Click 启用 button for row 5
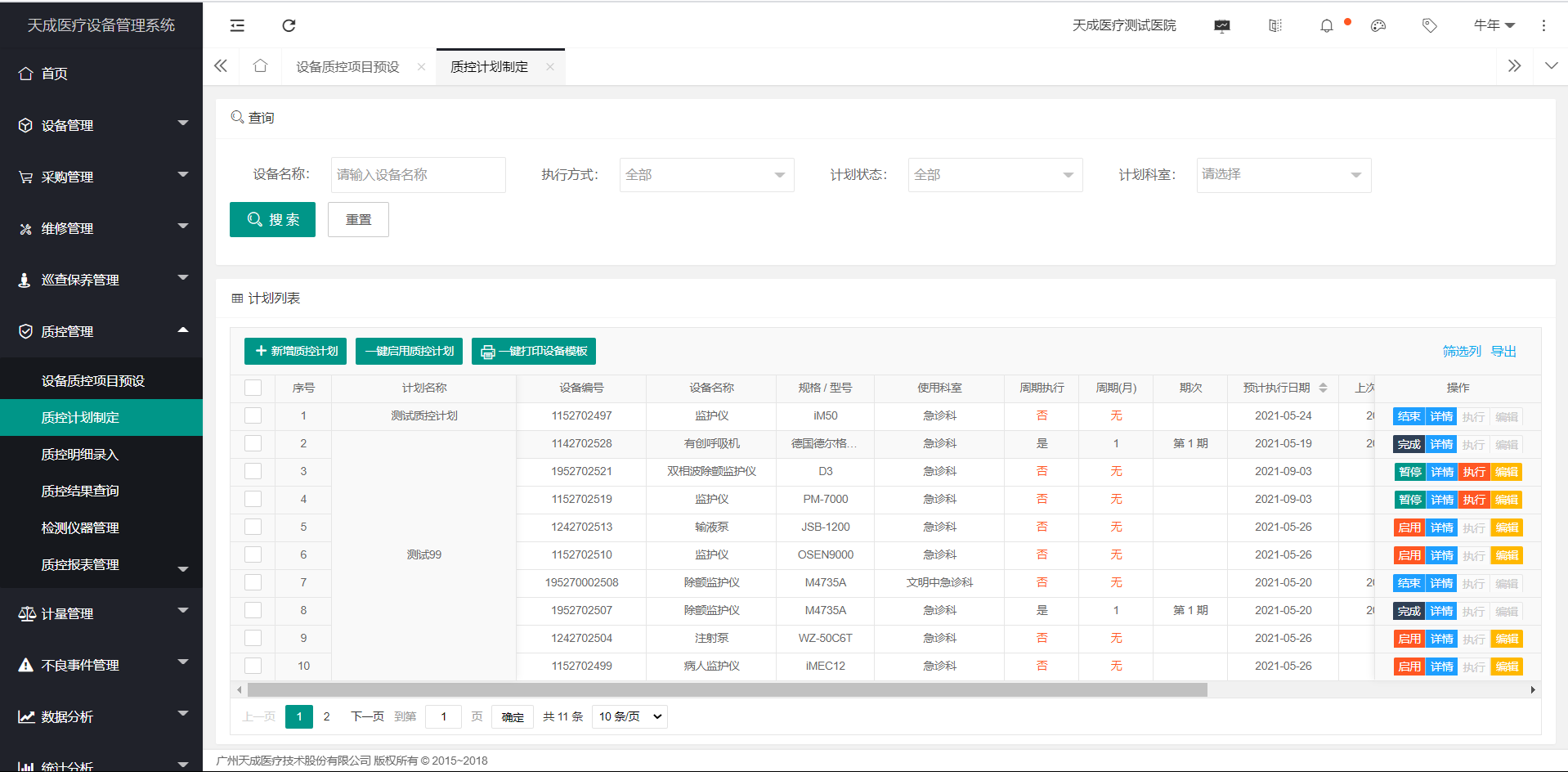This screenshot has height=772, width=1568. tap(1409, 528)
